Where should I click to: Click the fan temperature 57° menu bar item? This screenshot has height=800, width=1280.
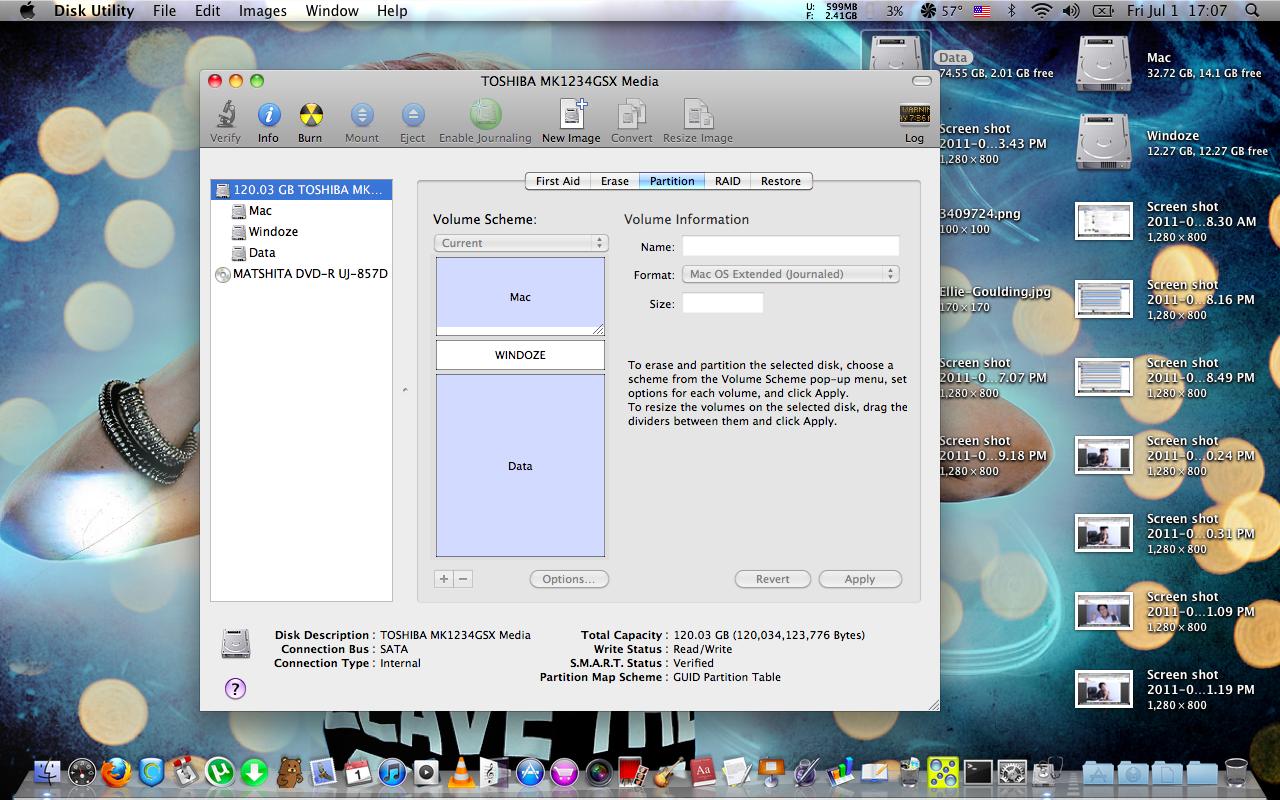[x=940, y=11]
